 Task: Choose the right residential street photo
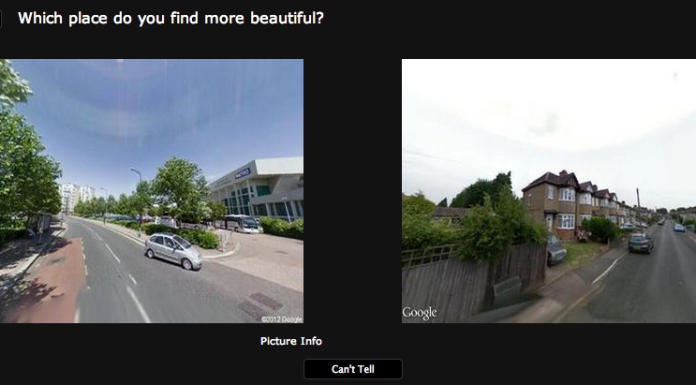(549, 191)
